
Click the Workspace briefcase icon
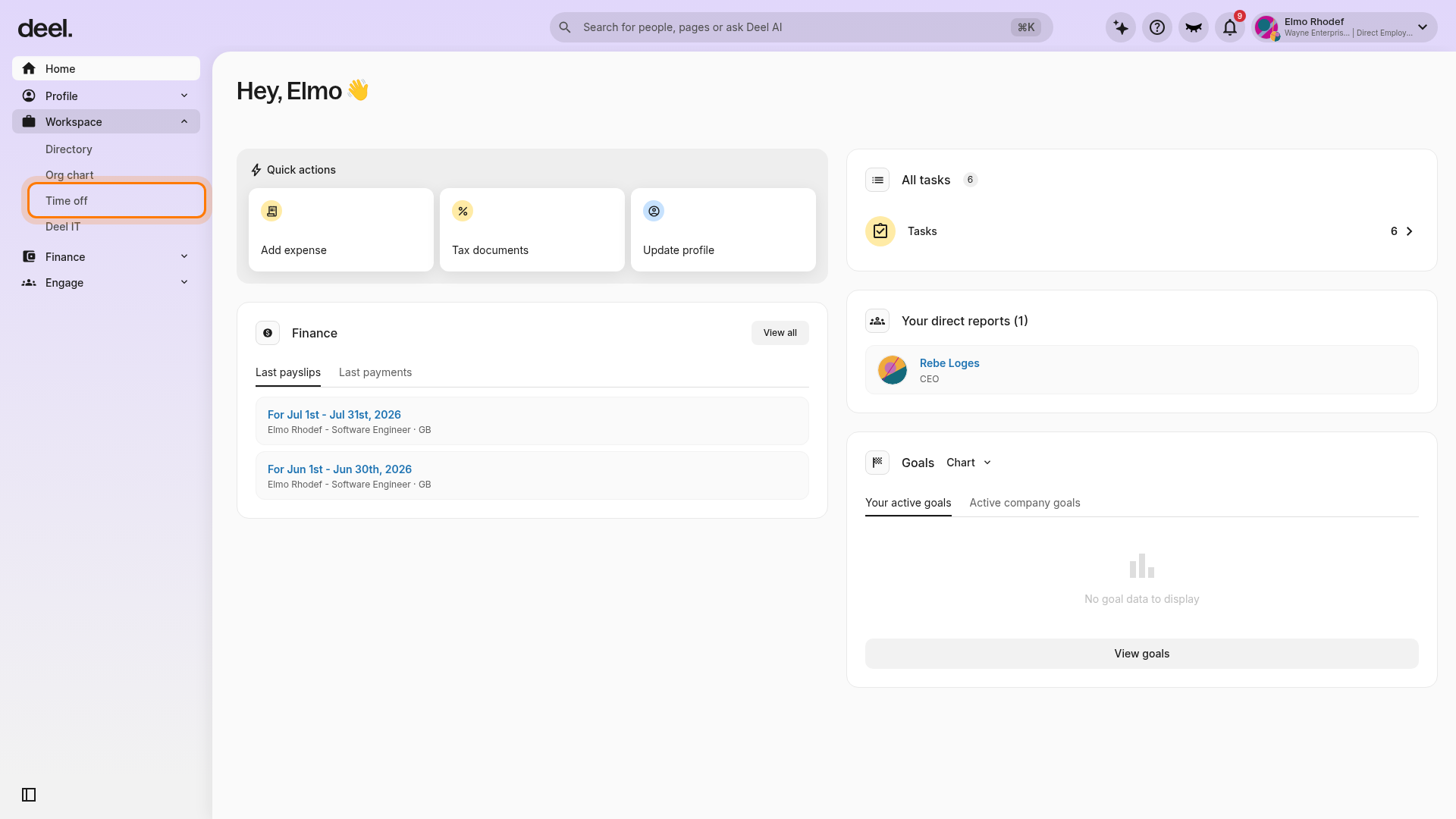tap(29, 121)
